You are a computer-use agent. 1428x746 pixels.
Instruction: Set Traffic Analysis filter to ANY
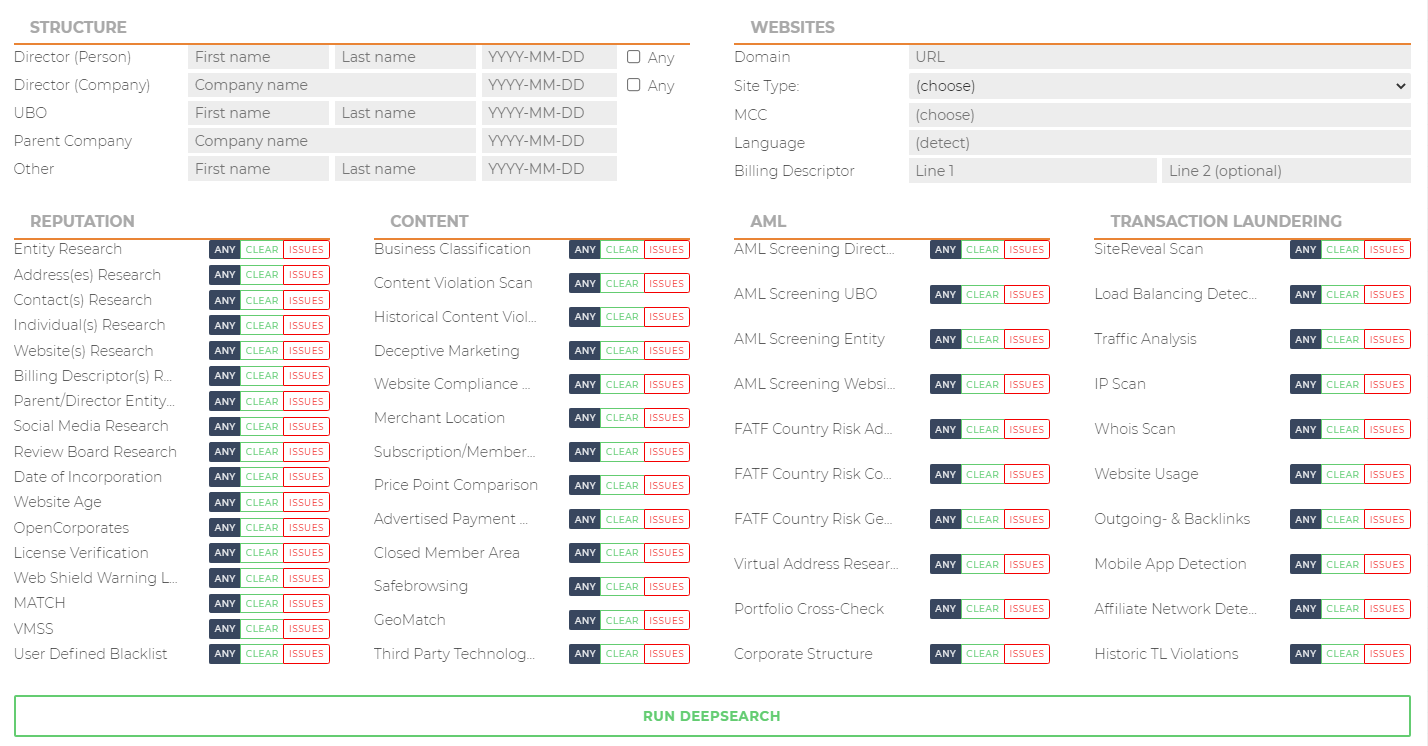click(1306, 339)
